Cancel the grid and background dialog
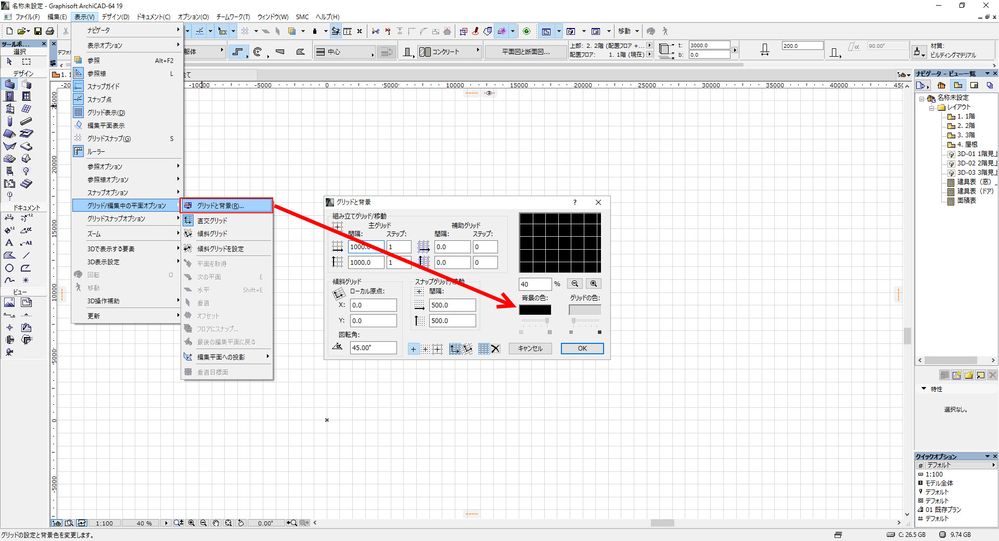The height and width of the screenshot is (541, 999). [x=530, y=349]
